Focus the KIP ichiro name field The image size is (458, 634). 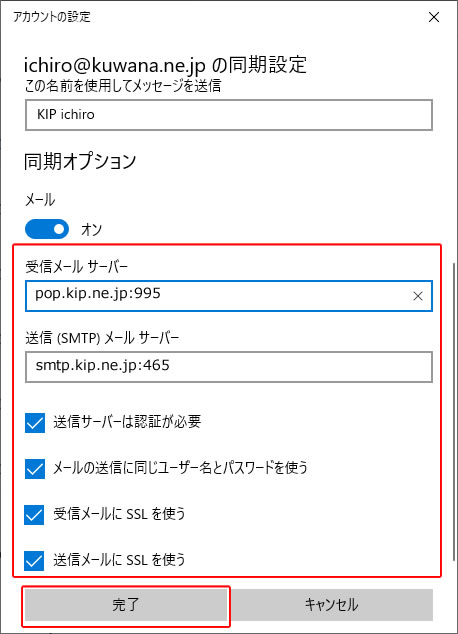229,115
